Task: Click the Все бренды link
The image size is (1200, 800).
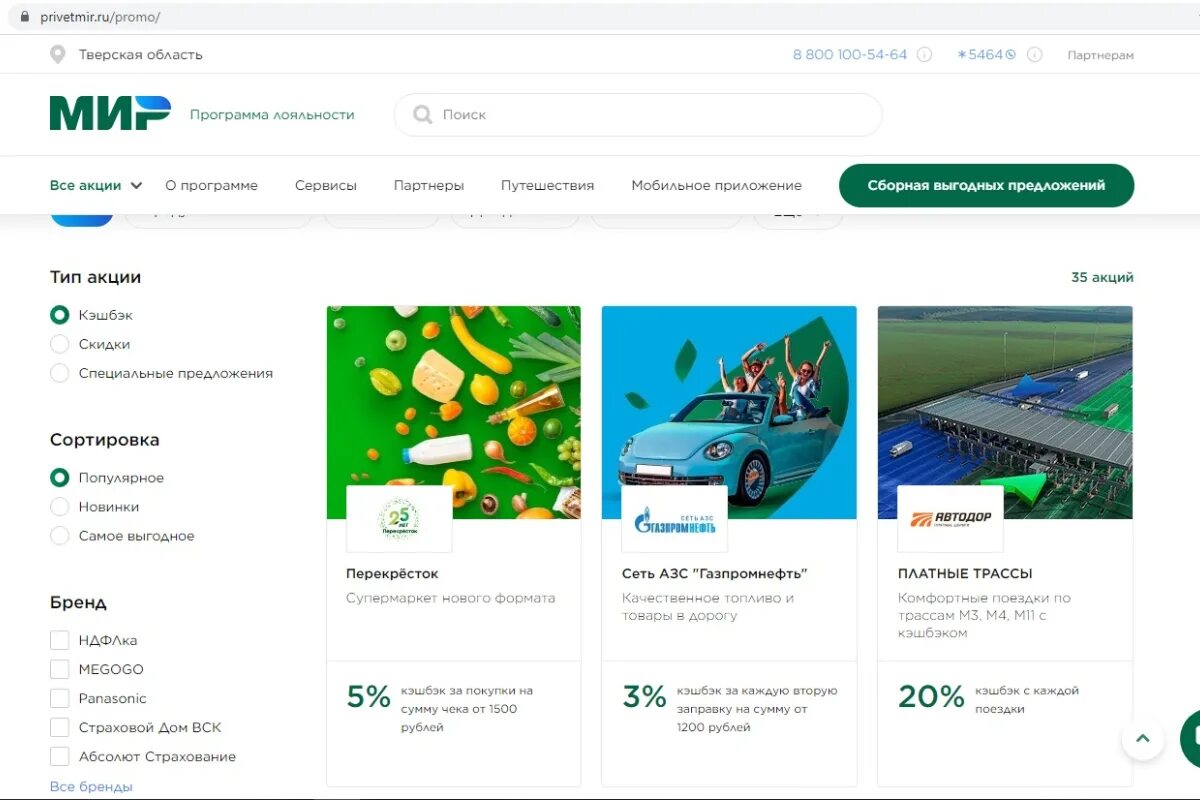Action: point(91,786)
